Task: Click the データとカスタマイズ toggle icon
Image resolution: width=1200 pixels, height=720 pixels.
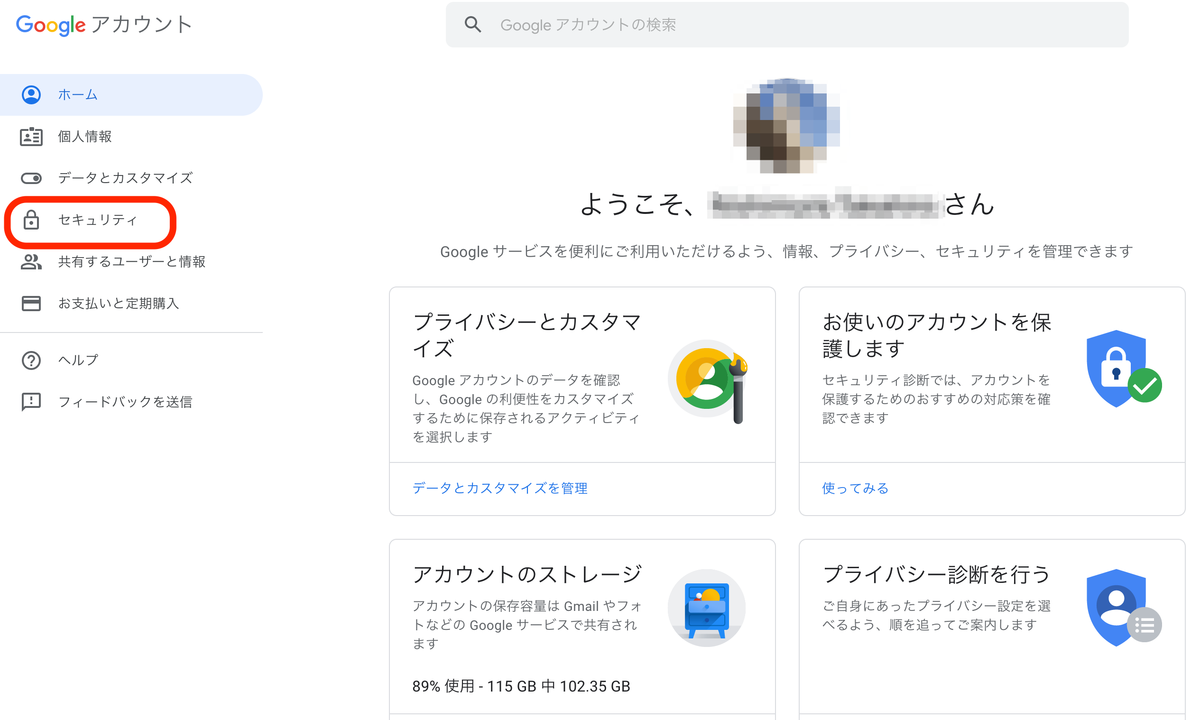Action: point(31,178)
